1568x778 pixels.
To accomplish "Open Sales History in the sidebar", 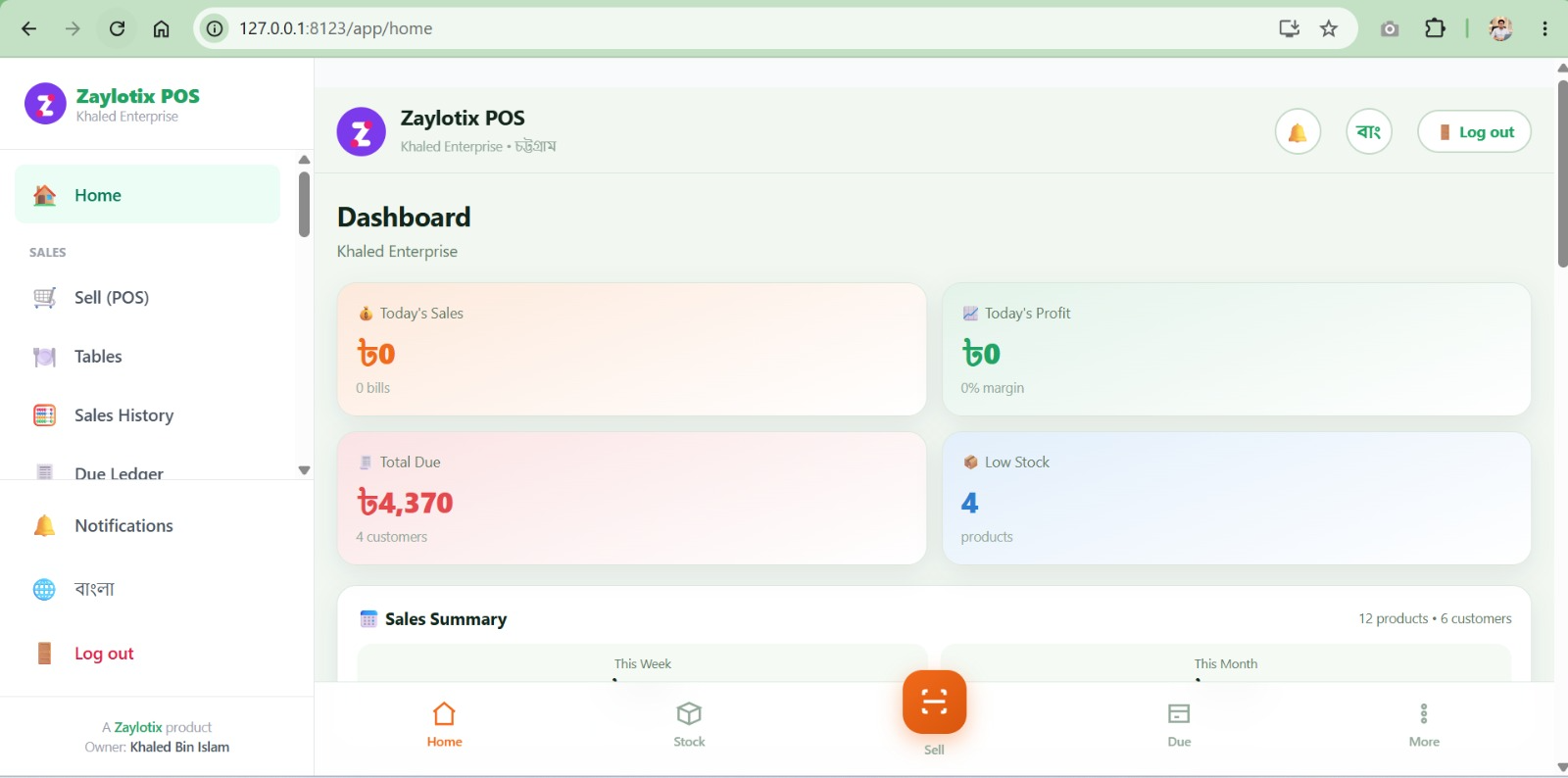I will [x=147, y=415].
